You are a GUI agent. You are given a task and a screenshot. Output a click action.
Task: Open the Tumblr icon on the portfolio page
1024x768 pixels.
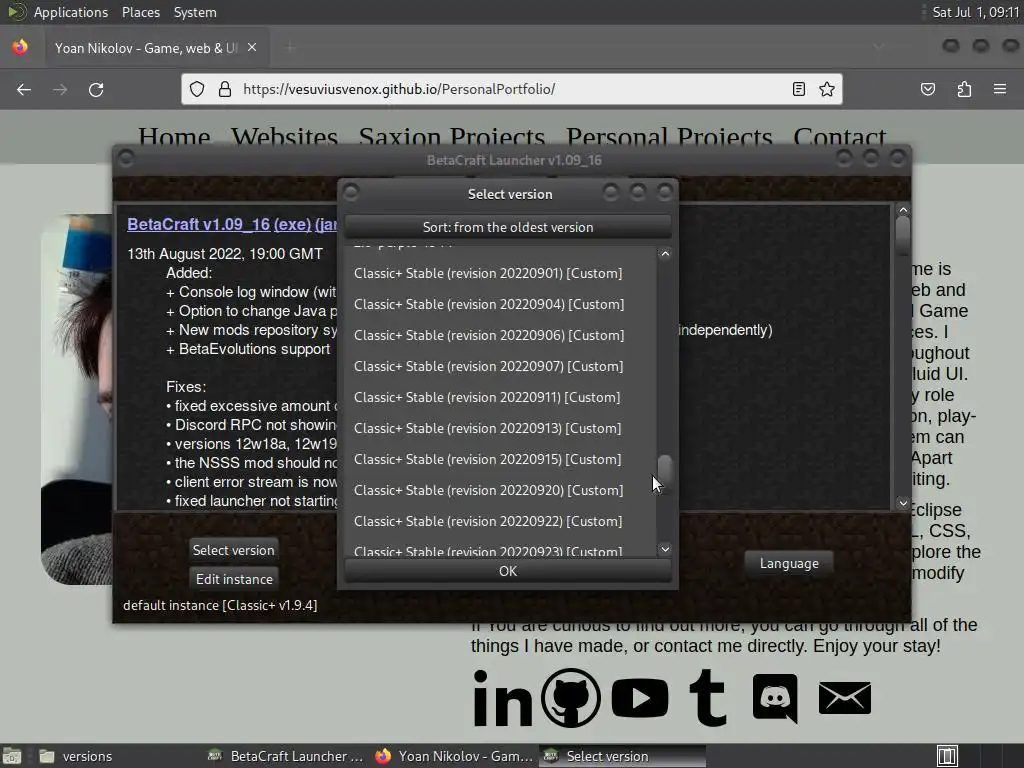(709, 698)
